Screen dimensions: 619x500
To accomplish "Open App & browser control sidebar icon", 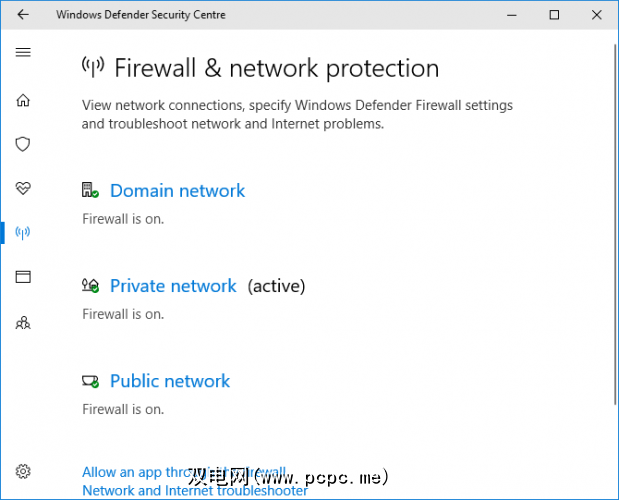I will (x=23, y=277).
